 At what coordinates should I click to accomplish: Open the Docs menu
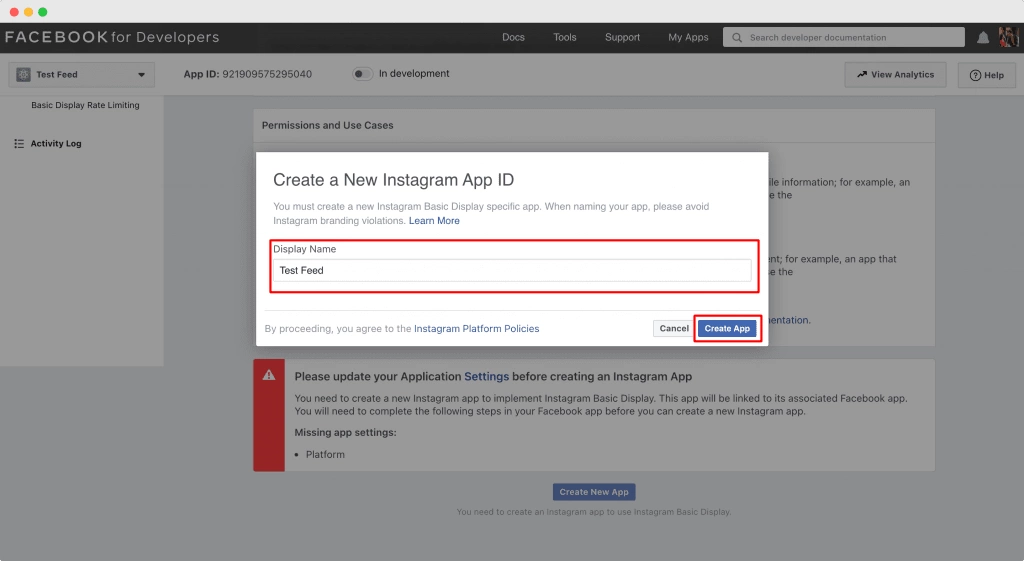tap(513, 37)
